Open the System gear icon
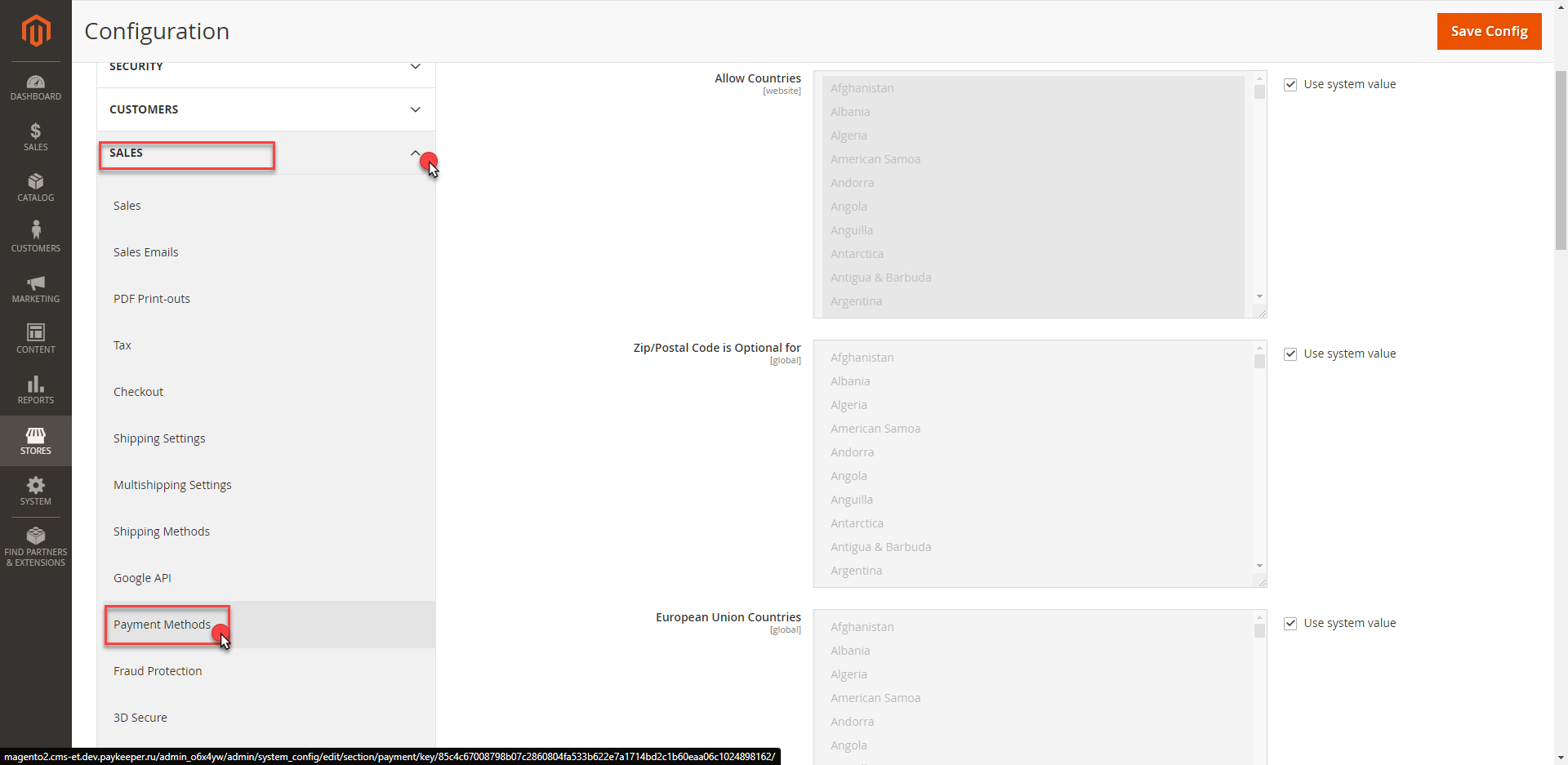The width and height of the screenshot is (1568, 765). point(36,491)
